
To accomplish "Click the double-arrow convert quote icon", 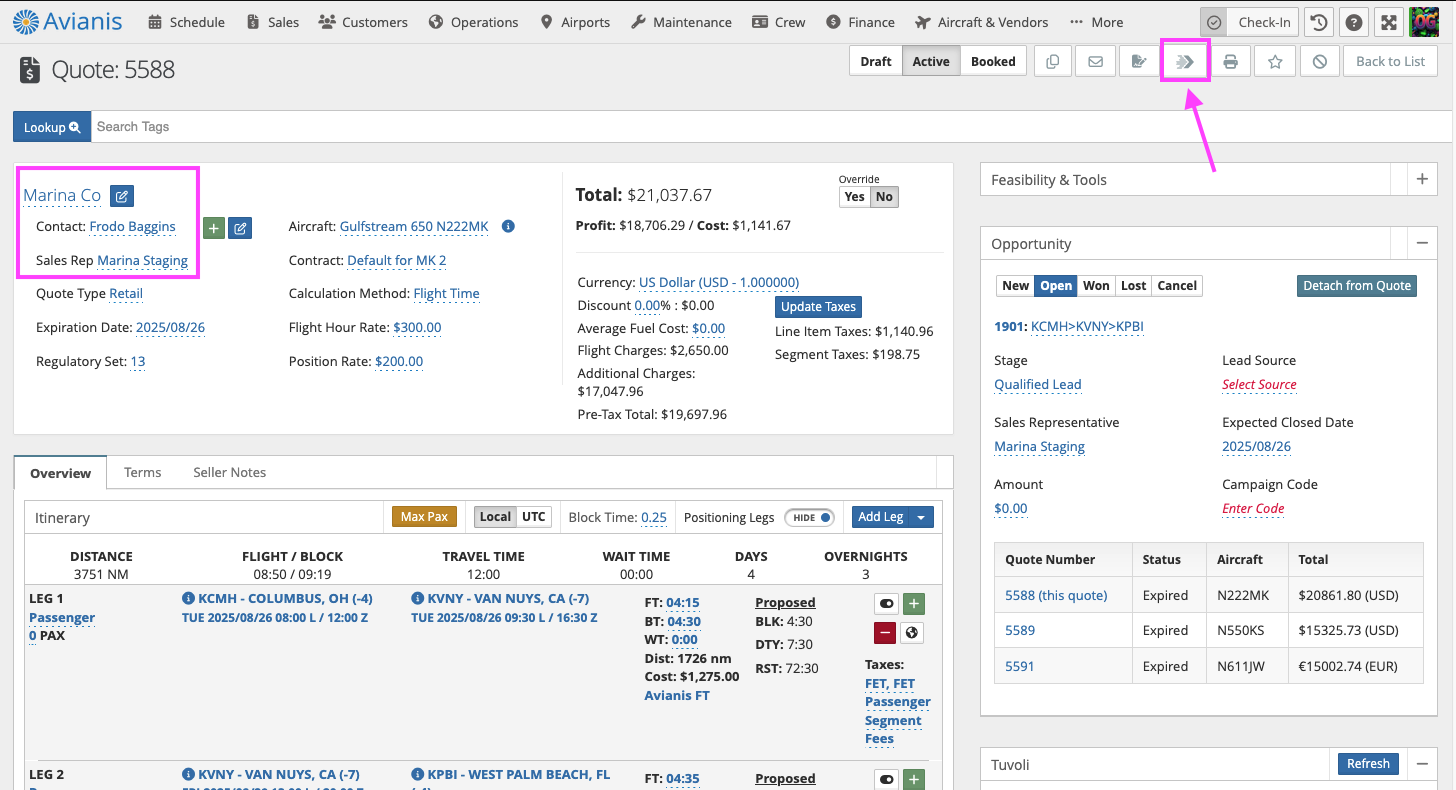I will 1185,61.
